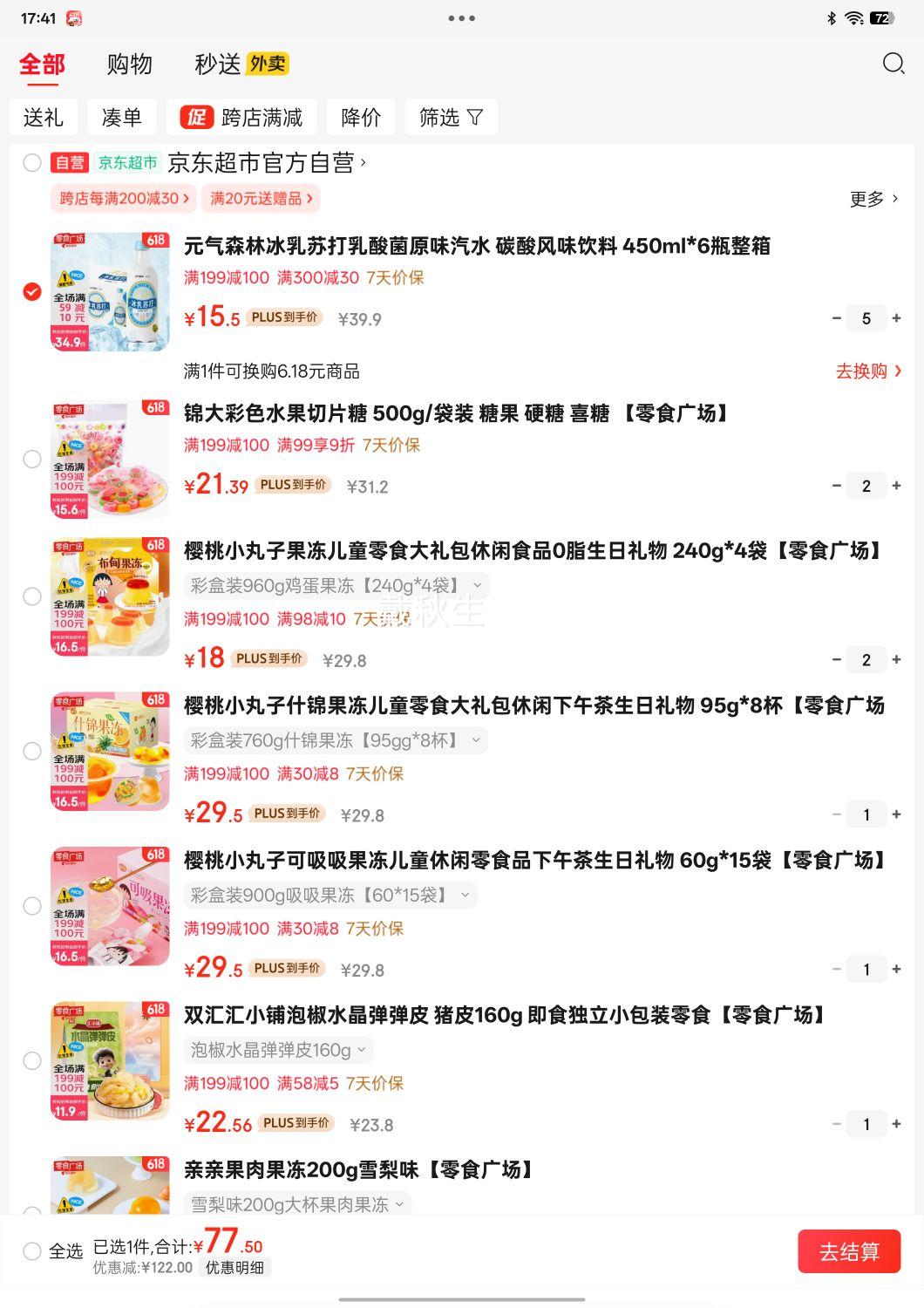Open the 什锦果冻 product thumbnail
Screen dimensions: 924x1308
tap(110, 752)
